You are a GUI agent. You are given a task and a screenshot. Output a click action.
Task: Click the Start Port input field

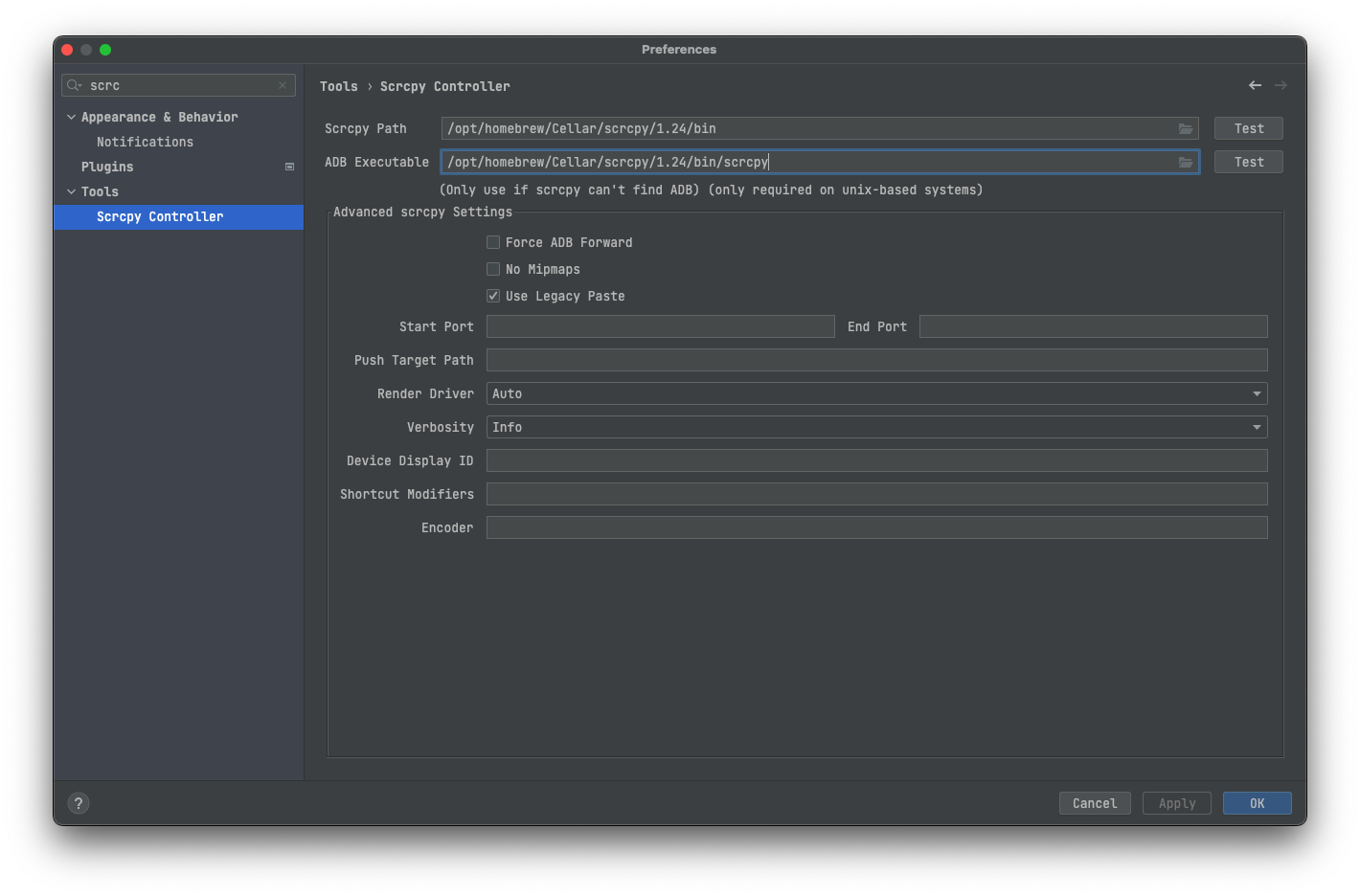(x=660, y=326)
